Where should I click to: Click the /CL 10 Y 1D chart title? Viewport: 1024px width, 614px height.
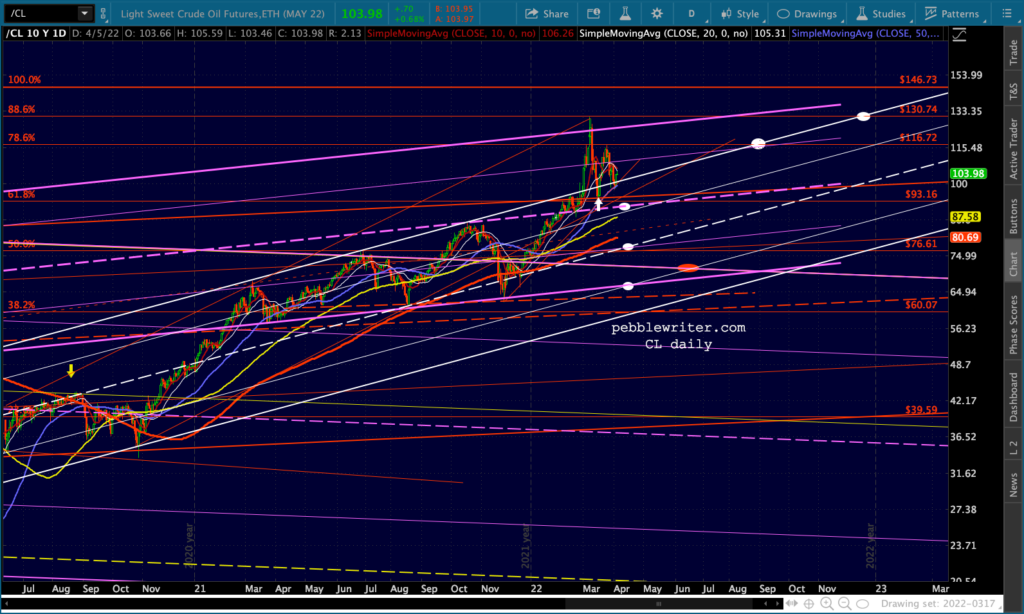[x=36, y=33]
